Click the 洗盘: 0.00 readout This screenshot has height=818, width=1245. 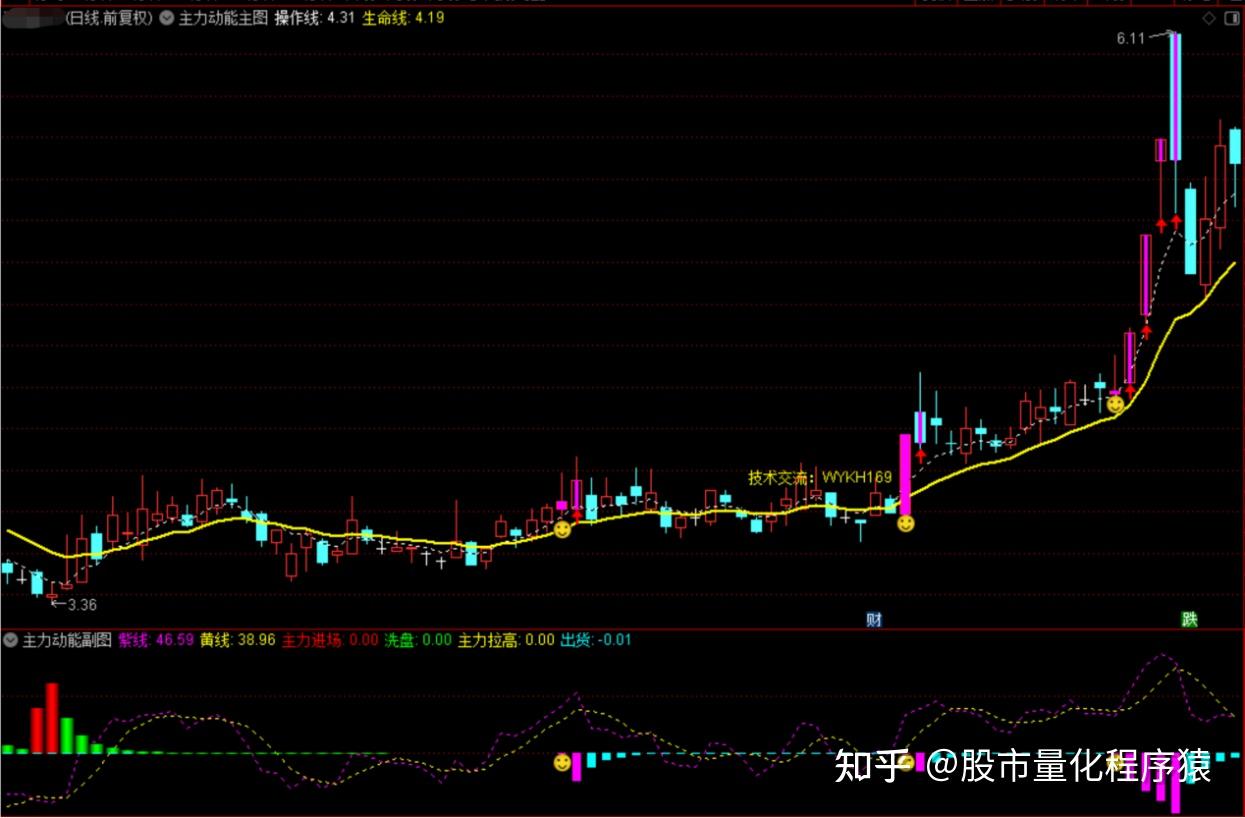point(418,640)
